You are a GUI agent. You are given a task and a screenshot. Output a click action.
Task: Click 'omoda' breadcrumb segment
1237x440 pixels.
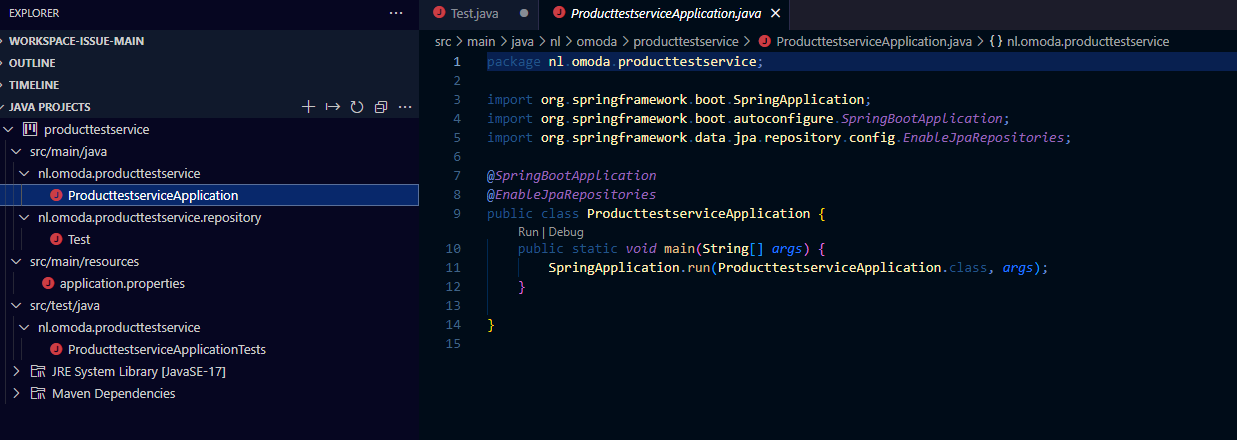(x=598, y=41)
